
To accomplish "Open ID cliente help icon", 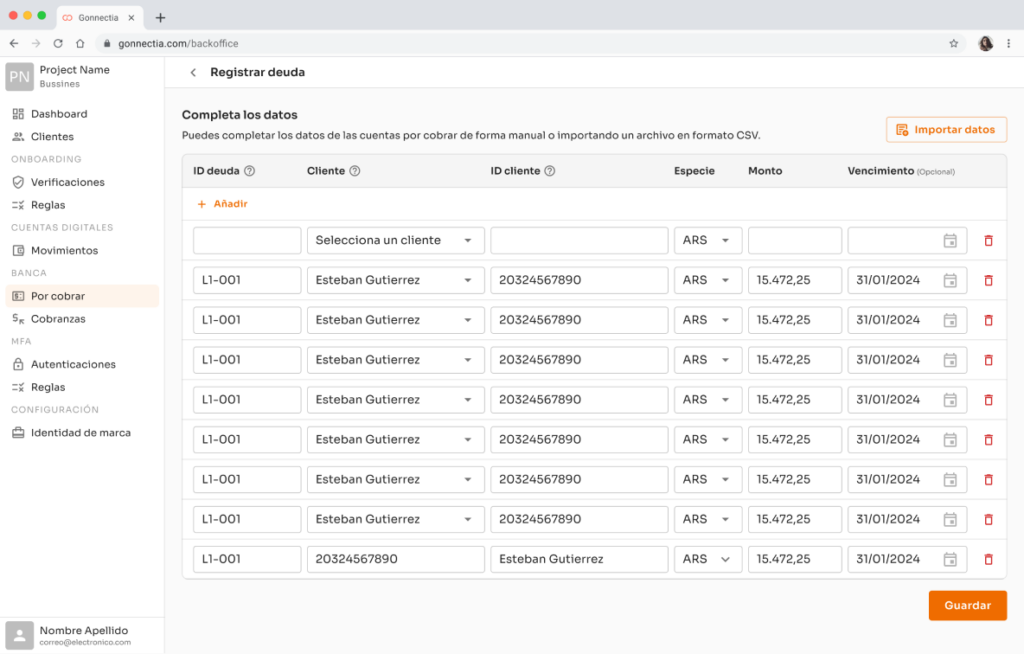I will [x=550, y=171].
